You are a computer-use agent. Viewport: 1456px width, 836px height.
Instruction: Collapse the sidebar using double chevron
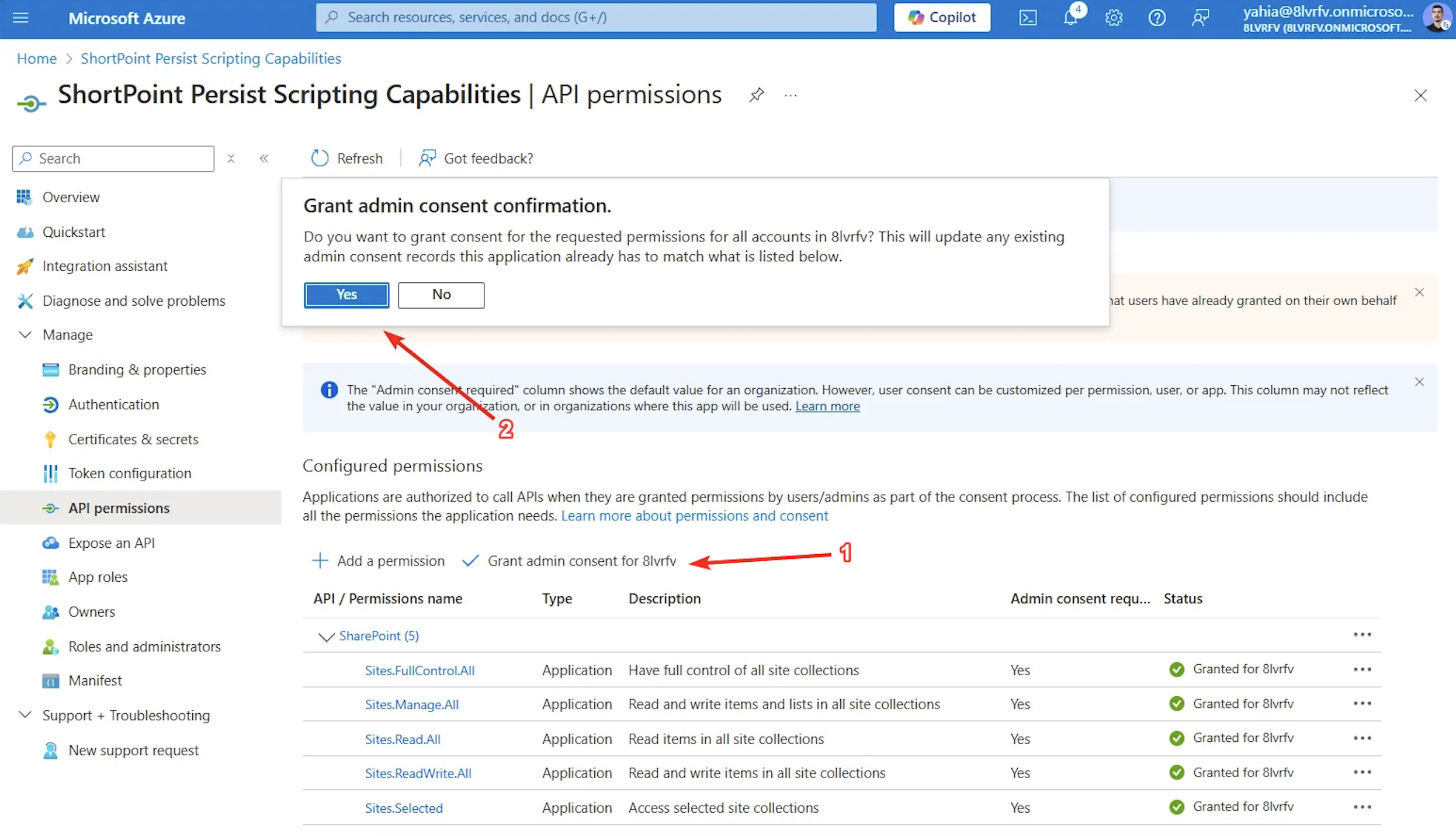264,158
